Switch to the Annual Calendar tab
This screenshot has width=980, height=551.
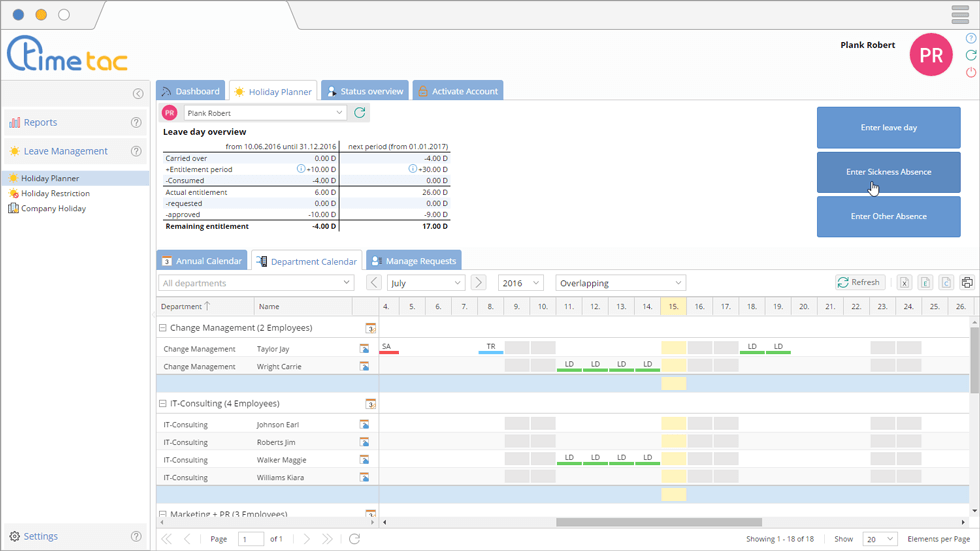(202, 261)
